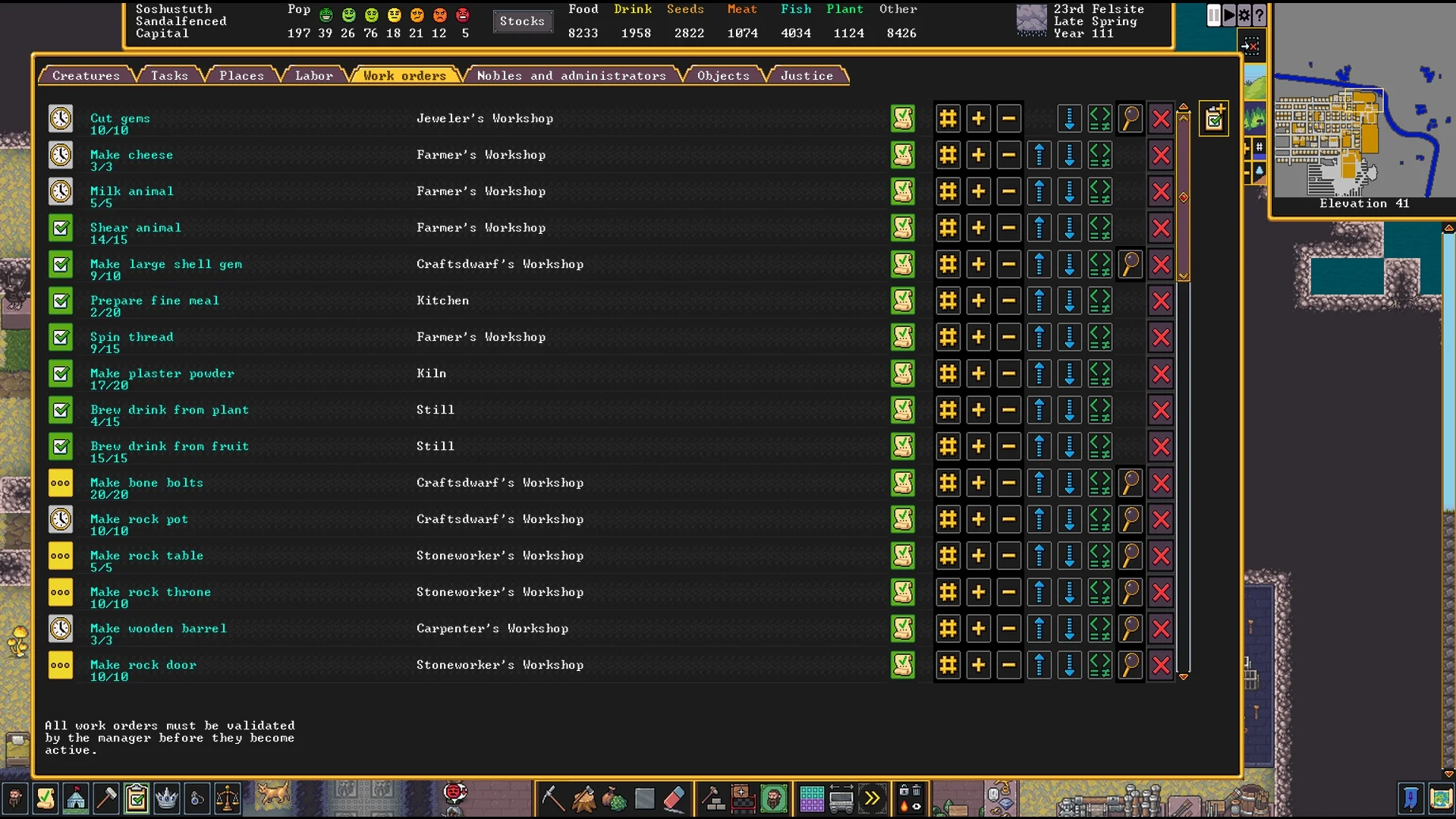Viewport: 1456px width, 819px height.
Task: Increase quantity of Make cheese order
Action: pos(978,155)
